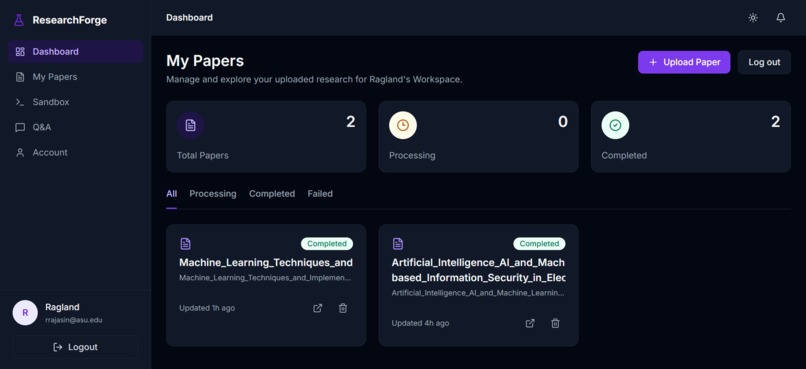Click the Upload Paper button
Image resolution: width=806 pixels, height=369 pixels.
tap(684, 62)
